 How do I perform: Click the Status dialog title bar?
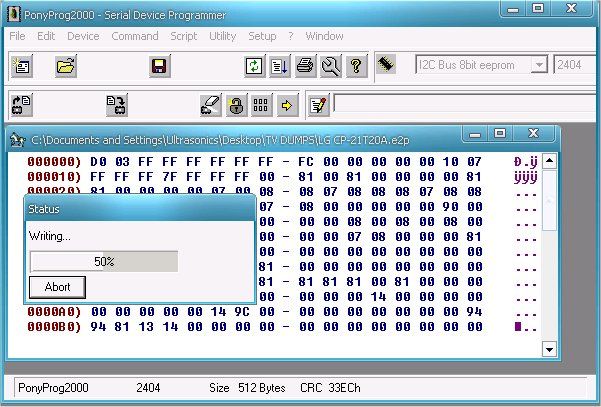click(x=140, y=209)
